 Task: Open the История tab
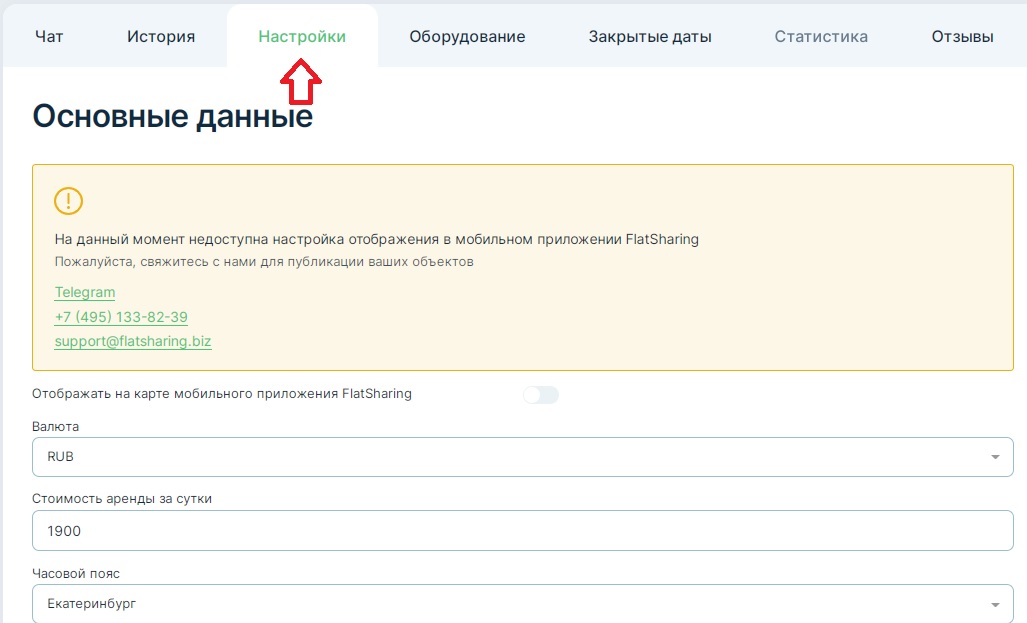click(x=161, y=37)
